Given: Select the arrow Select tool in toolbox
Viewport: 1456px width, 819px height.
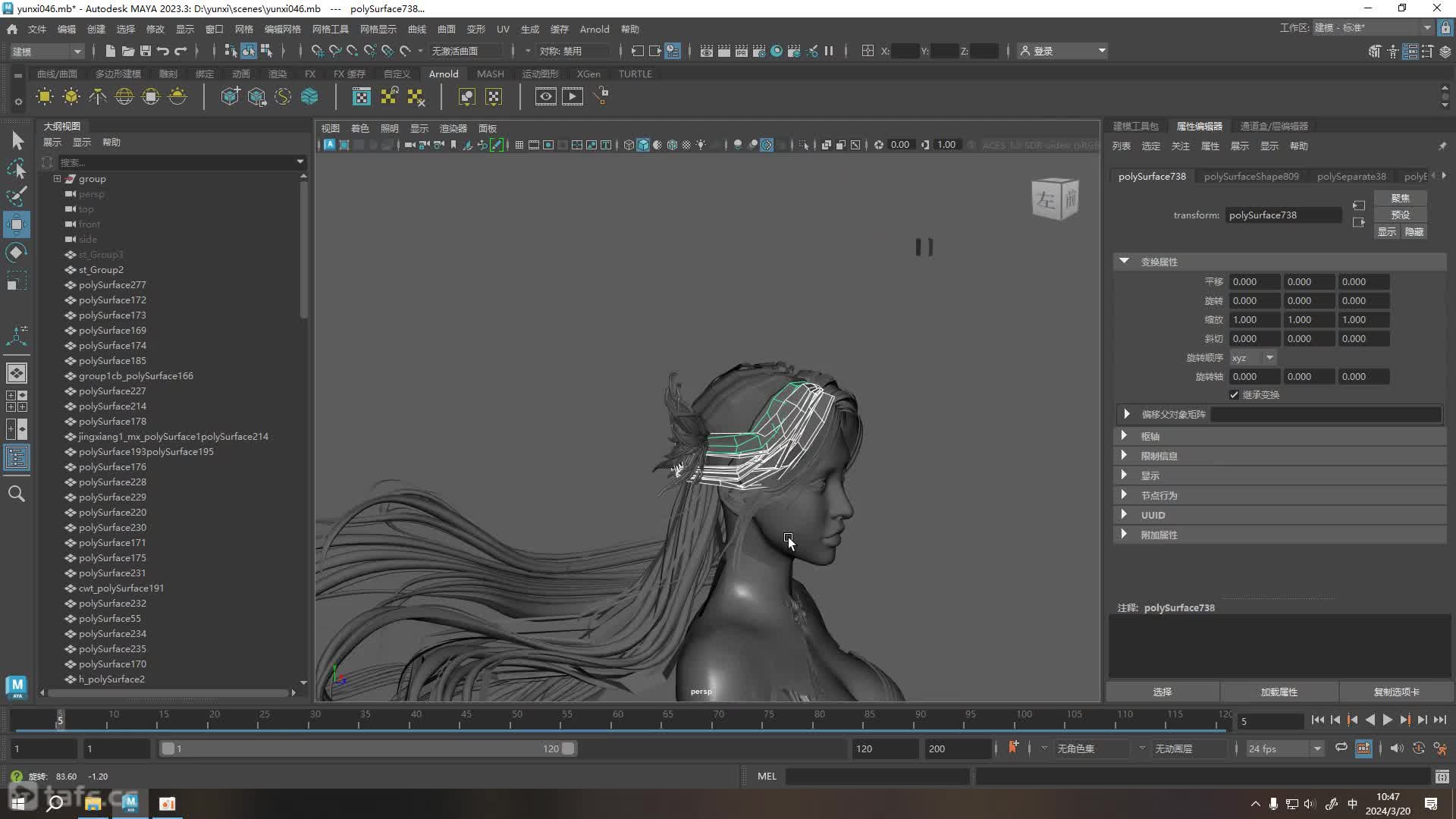Looking at the screenshot, I should pyautogui.click(x=17, y=140).
